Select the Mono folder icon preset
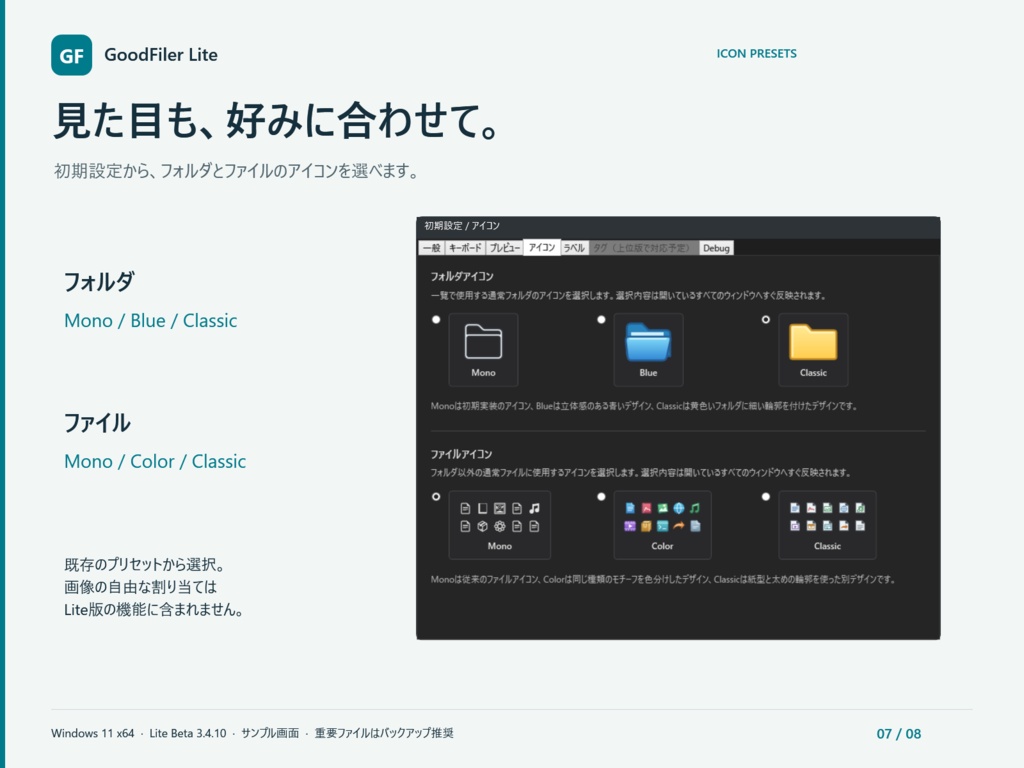Screen dimensions: 1024x768 (x=483, y=349)
